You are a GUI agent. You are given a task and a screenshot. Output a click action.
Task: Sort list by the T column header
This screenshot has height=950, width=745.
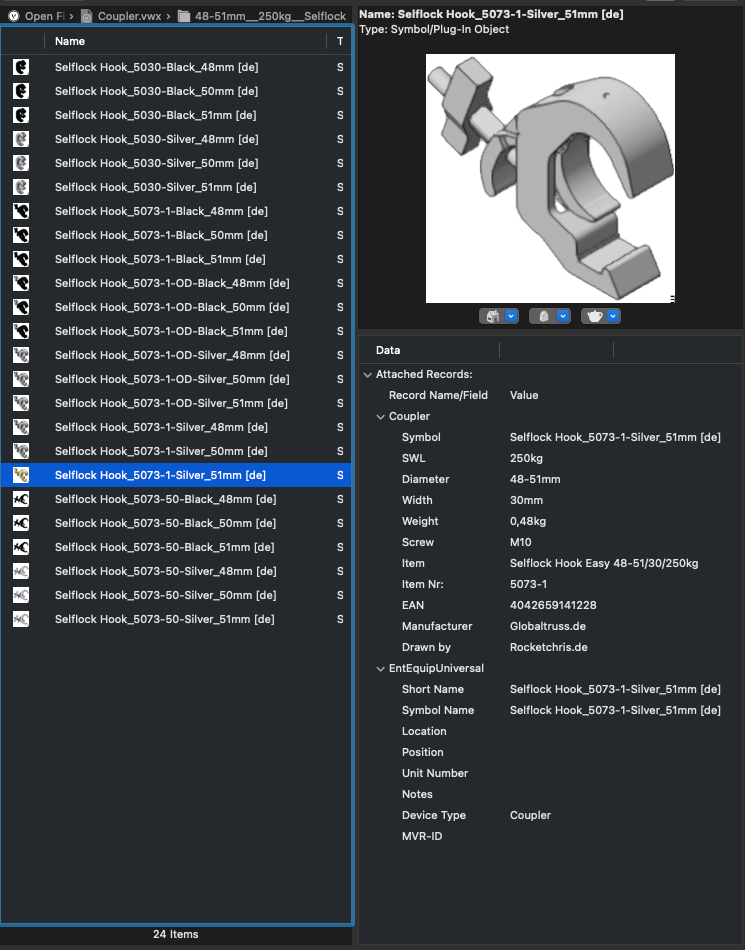click(340, 41)
